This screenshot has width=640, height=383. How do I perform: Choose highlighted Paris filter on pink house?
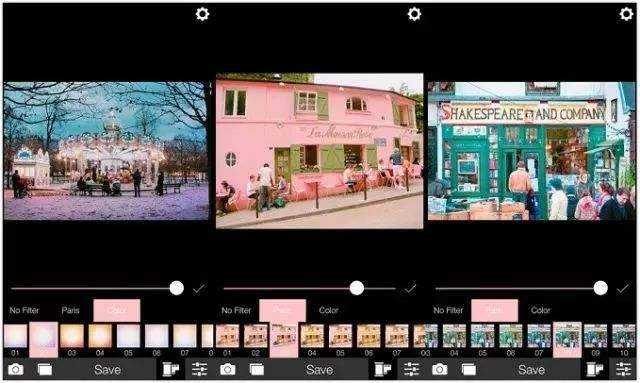(x=284, y=340)
